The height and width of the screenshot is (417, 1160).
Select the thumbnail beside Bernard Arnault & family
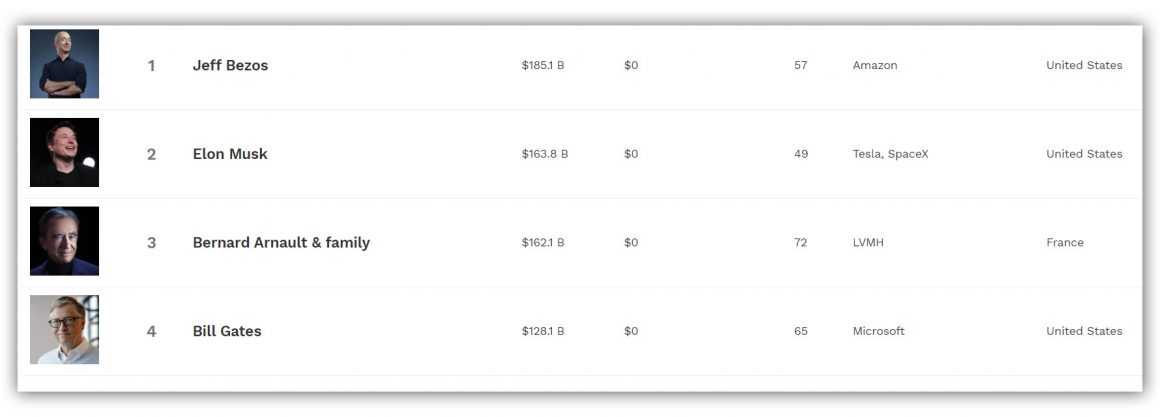pos(64,241)
